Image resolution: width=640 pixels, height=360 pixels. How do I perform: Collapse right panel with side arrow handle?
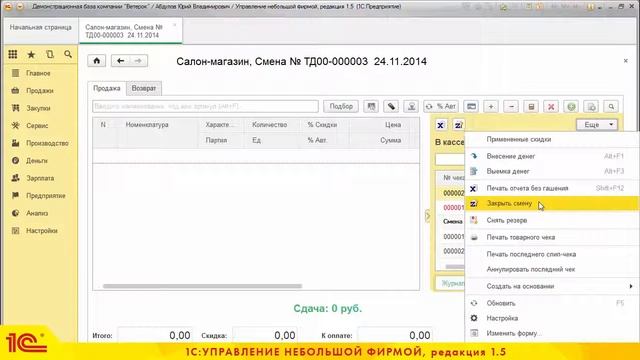coord(427,216)
